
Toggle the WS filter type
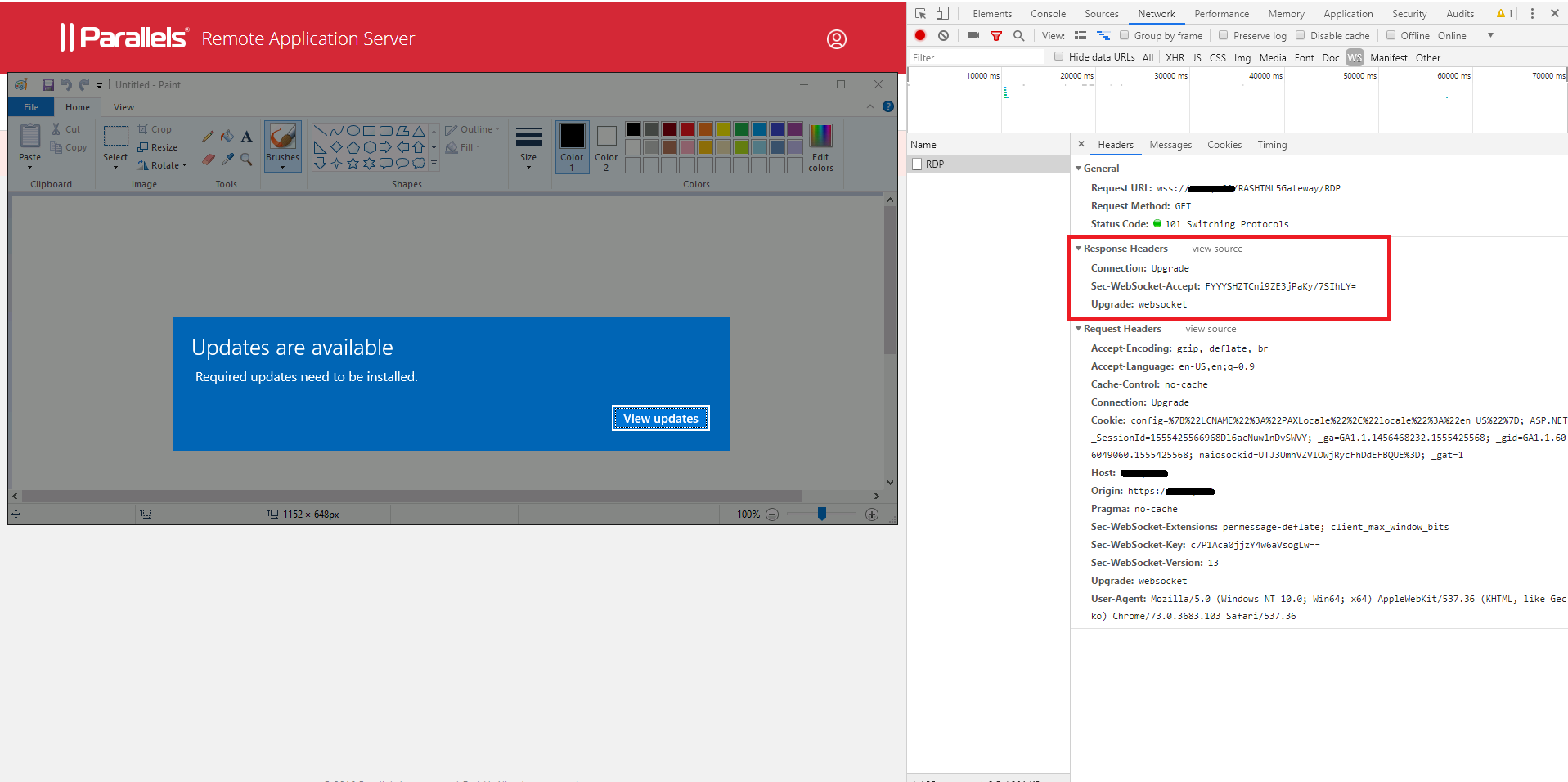pyautogui.click(x=1355, y=57)
